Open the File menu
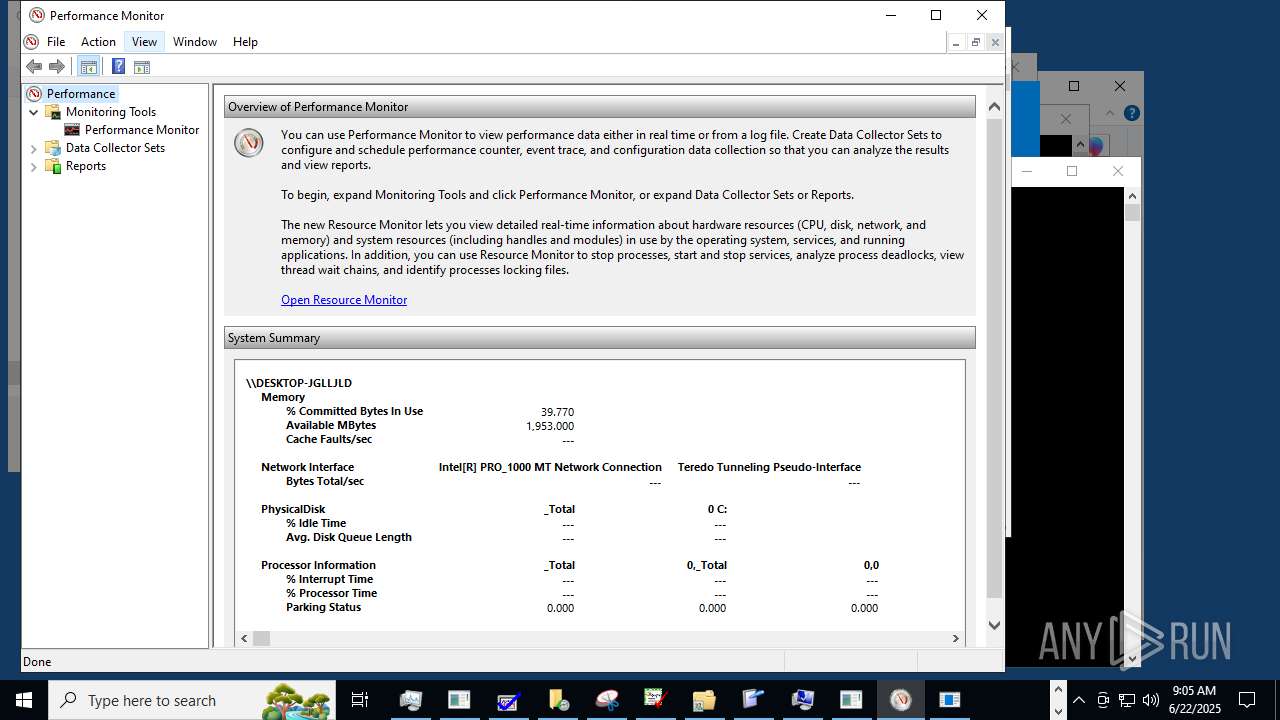The width and height of the screenshot is (1280, 720). [56, 42]
